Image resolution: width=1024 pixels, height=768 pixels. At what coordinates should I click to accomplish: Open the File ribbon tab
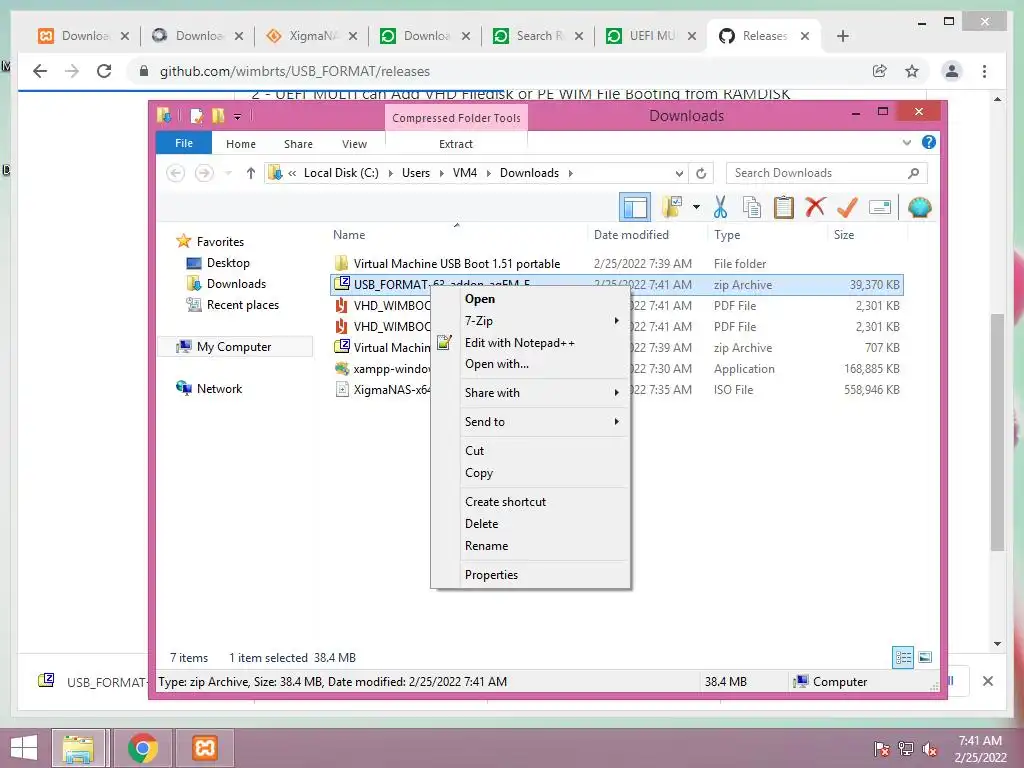click(184, 143)
